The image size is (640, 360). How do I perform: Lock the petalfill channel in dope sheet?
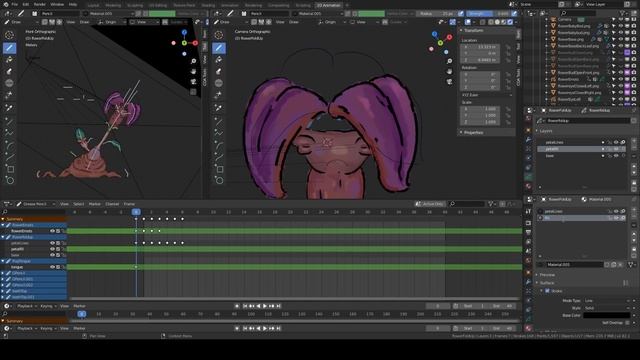point(63,249)
